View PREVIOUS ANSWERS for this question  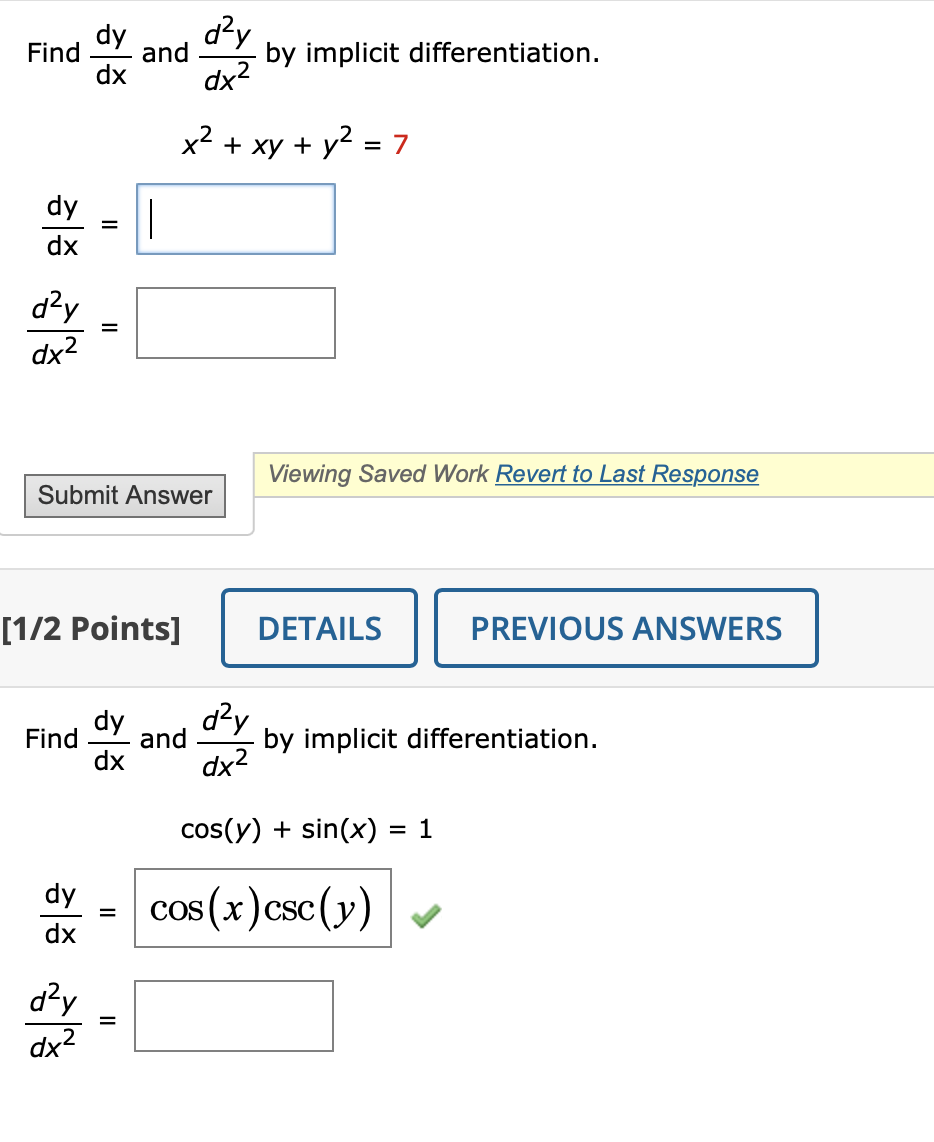point(626,628)
